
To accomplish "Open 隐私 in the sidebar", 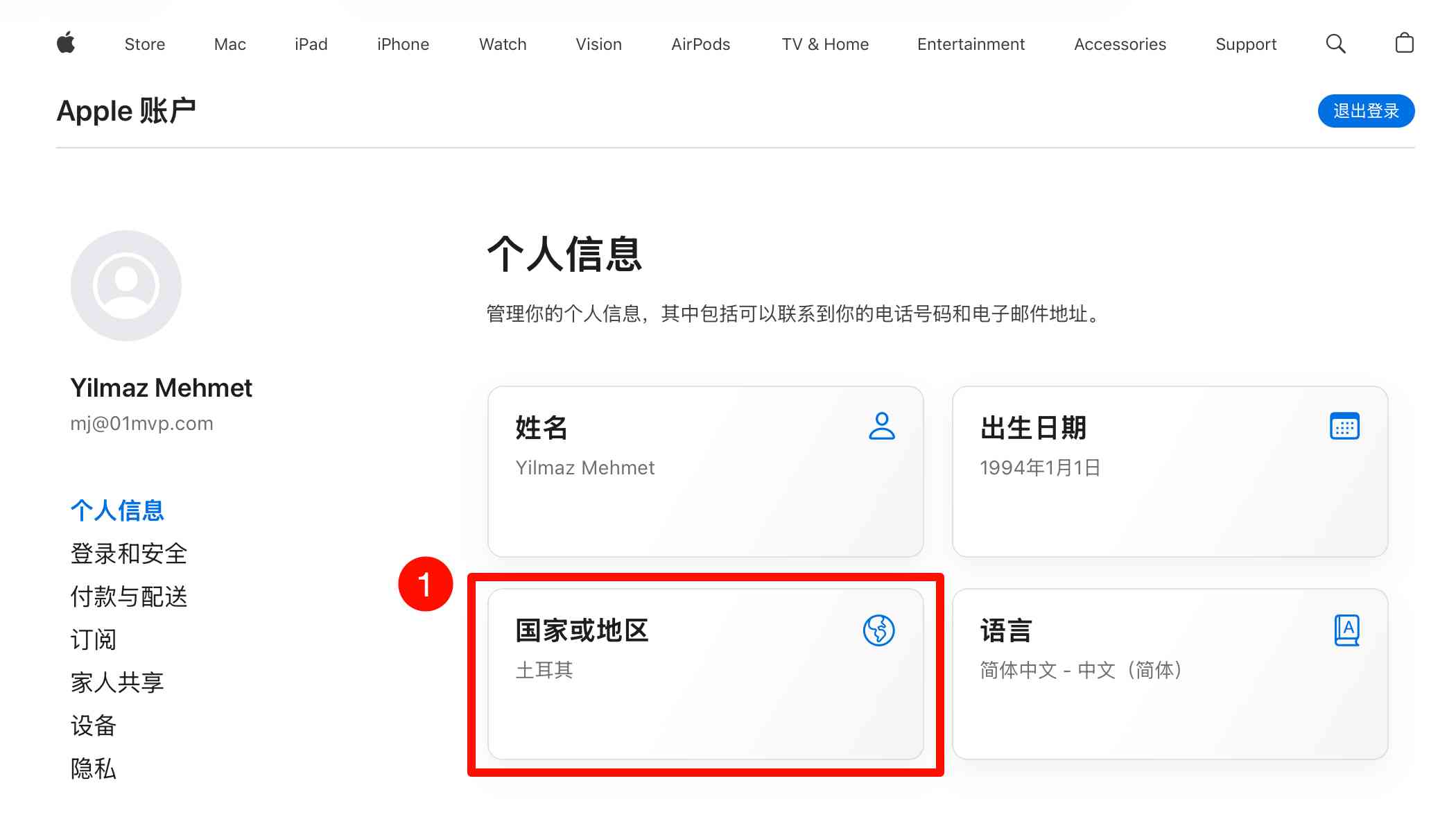I will click(94, 768).
